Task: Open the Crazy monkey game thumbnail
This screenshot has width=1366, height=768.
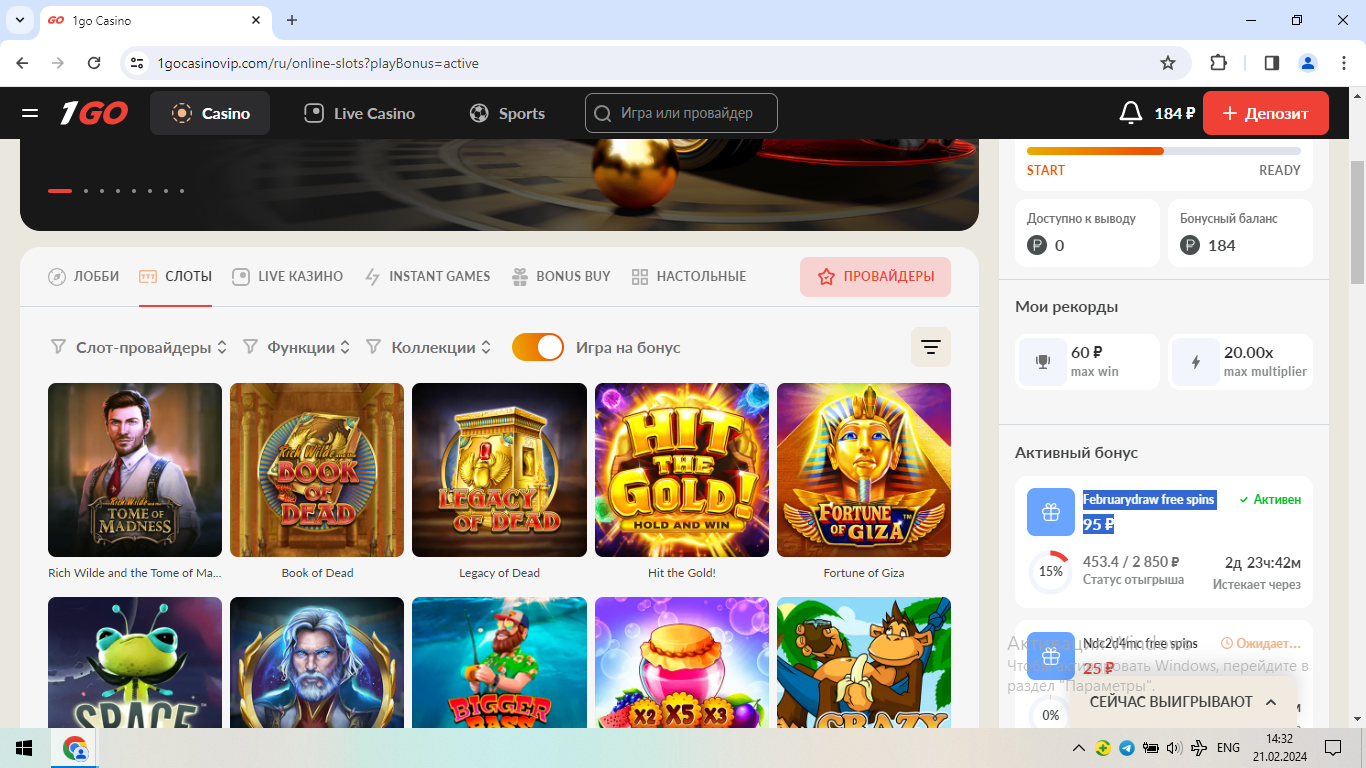Action: click(x=864, y=662)
